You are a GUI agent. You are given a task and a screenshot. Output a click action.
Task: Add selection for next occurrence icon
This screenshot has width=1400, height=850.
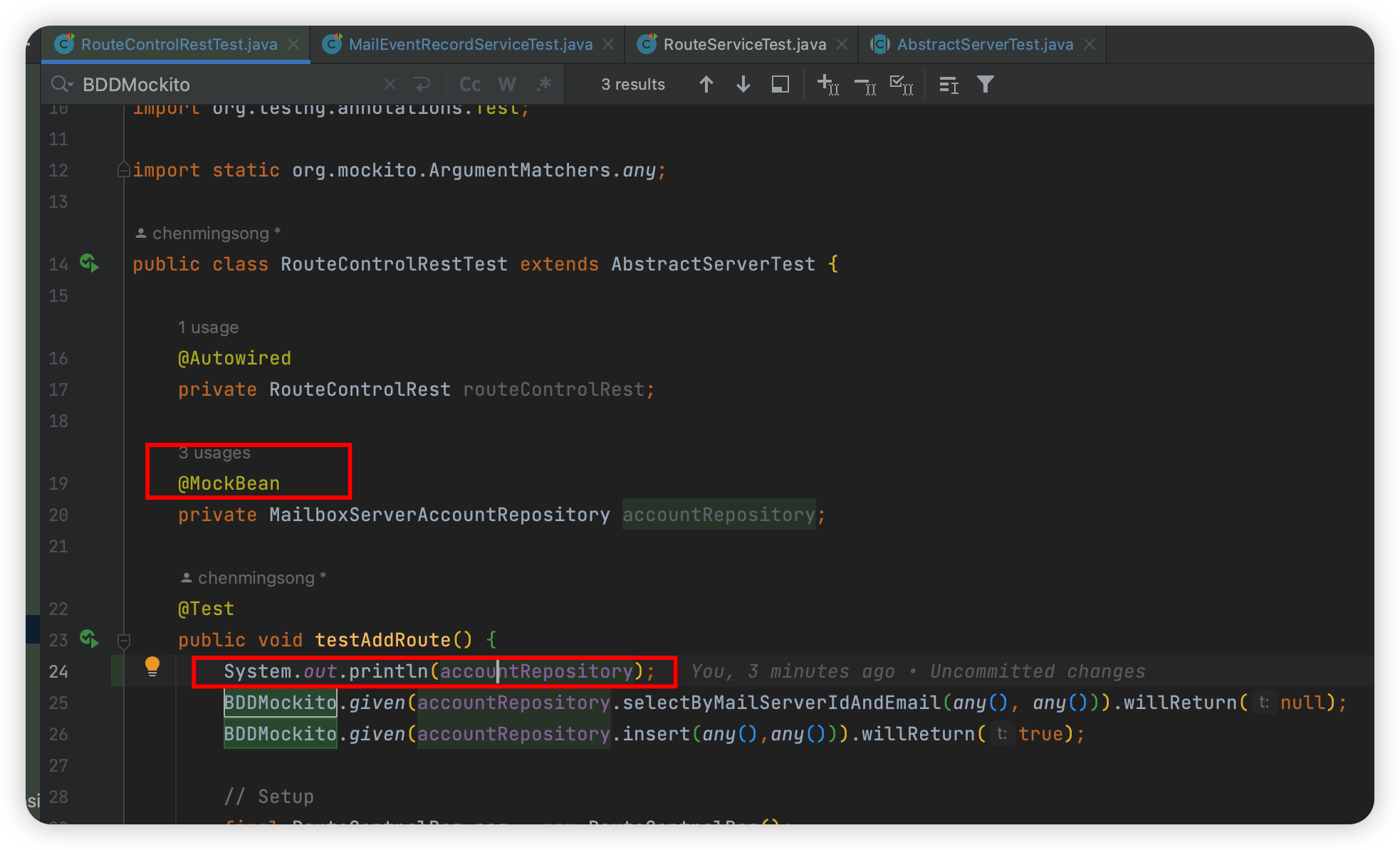pos(828,85)
